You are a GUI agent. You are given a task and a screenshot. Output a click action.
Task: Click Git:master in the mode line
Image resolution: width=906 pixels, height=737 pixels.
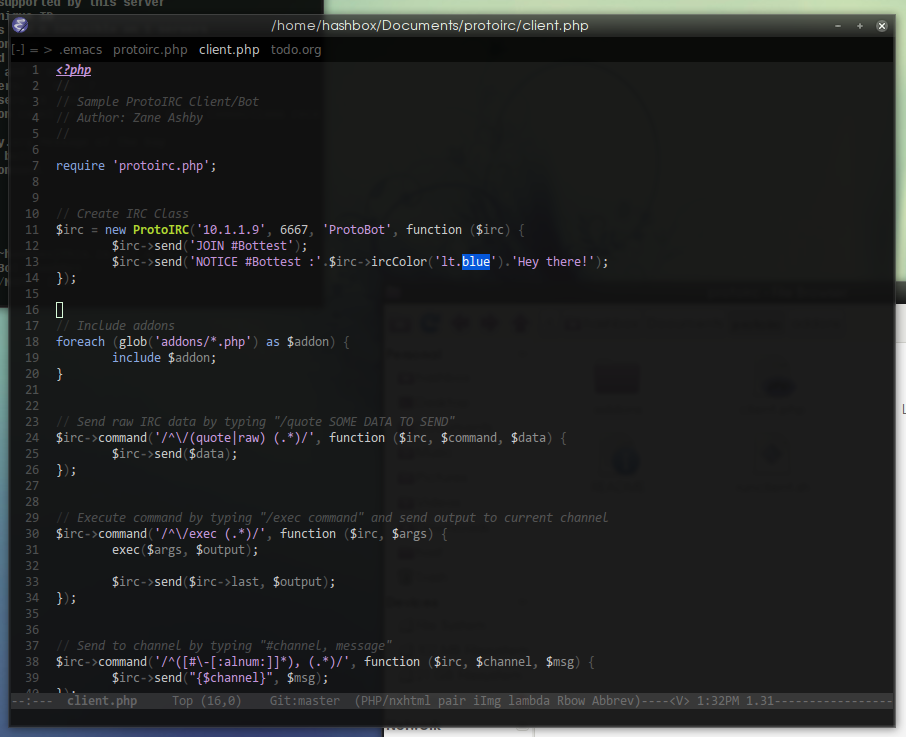pos(305,701)
